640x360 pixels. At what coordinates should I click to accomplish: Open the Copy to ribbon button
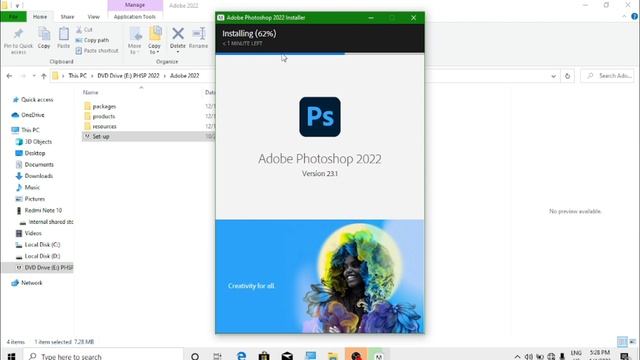coord(155,40)
